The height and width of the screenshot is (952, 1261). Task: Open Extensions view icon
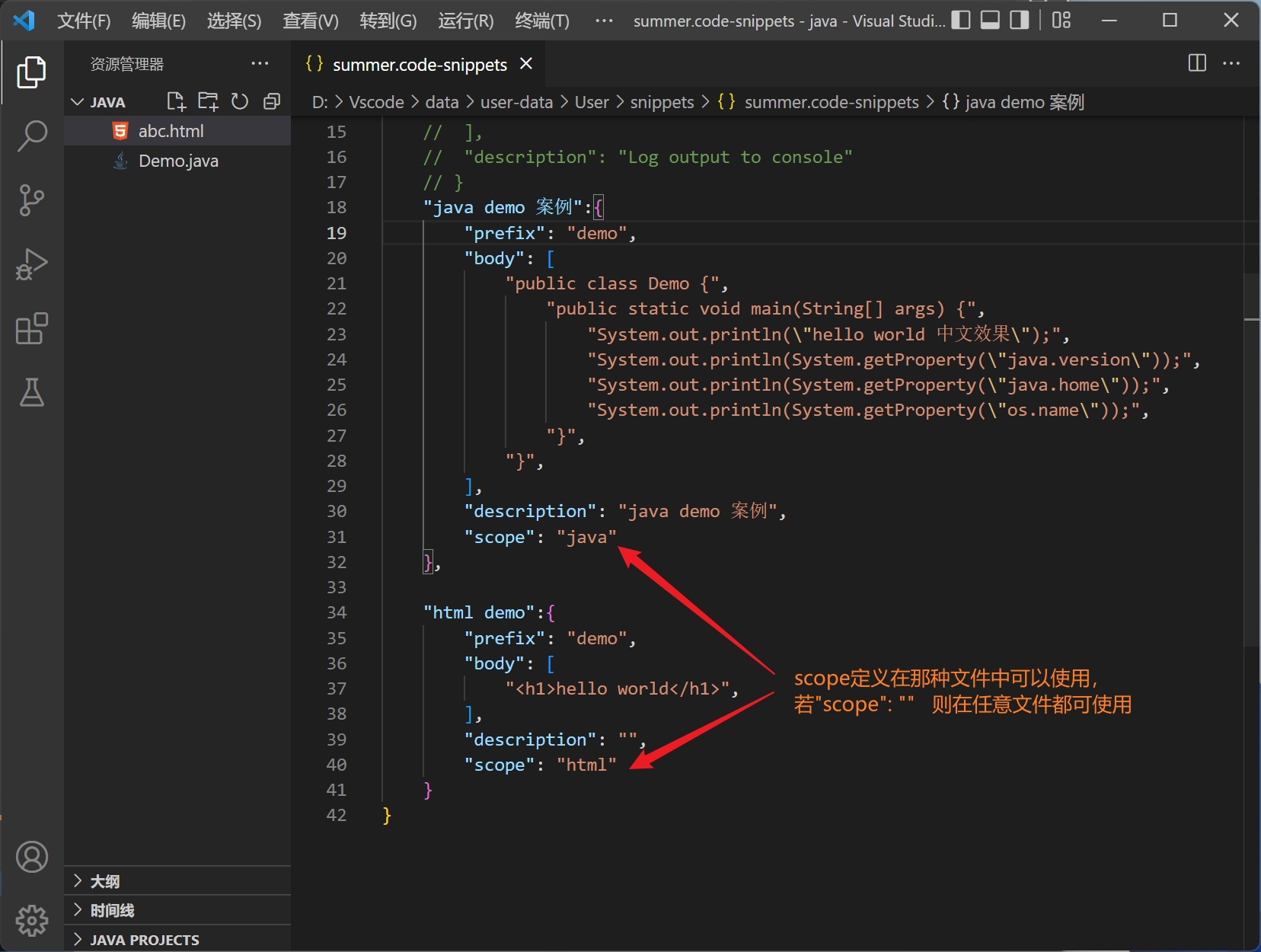(x=31, y=328)
